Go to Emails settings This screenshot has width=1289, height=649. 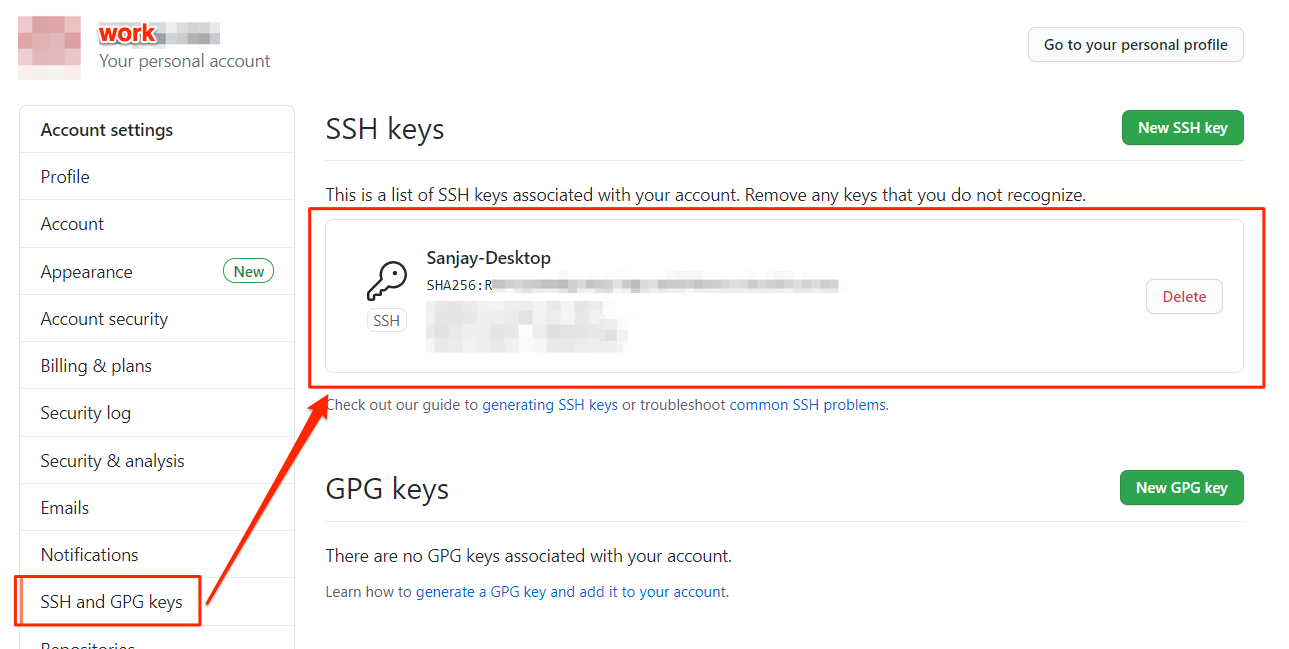65,508
